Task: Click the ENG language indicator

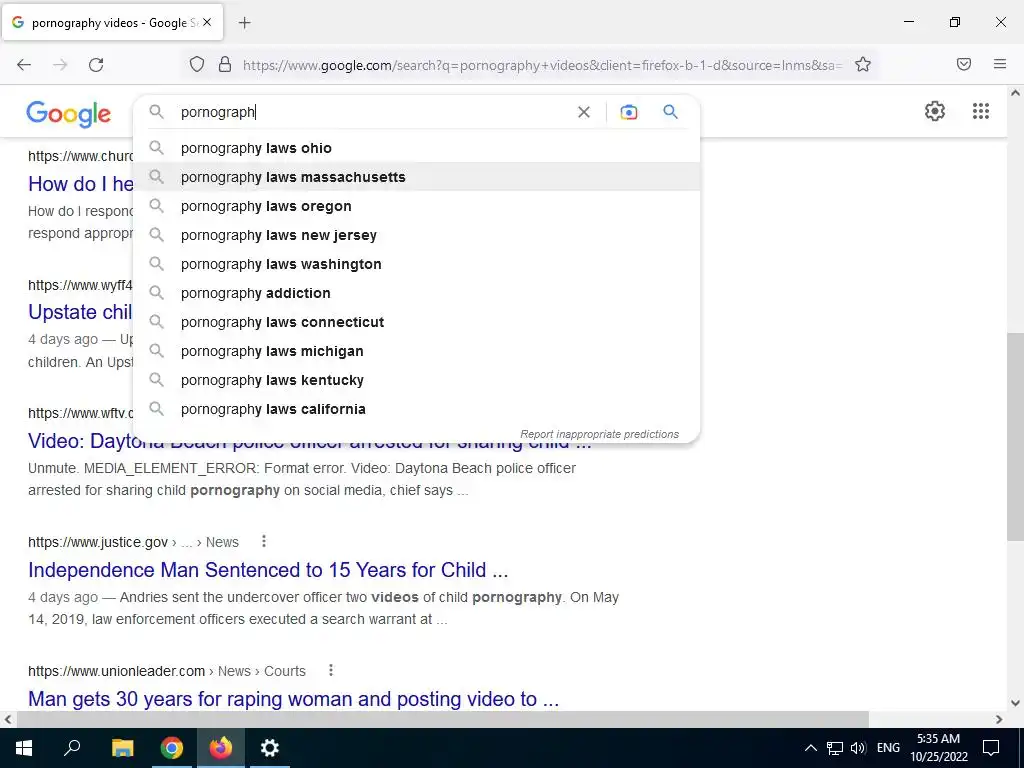Action: pyautogui.click(x=888, y=748)
